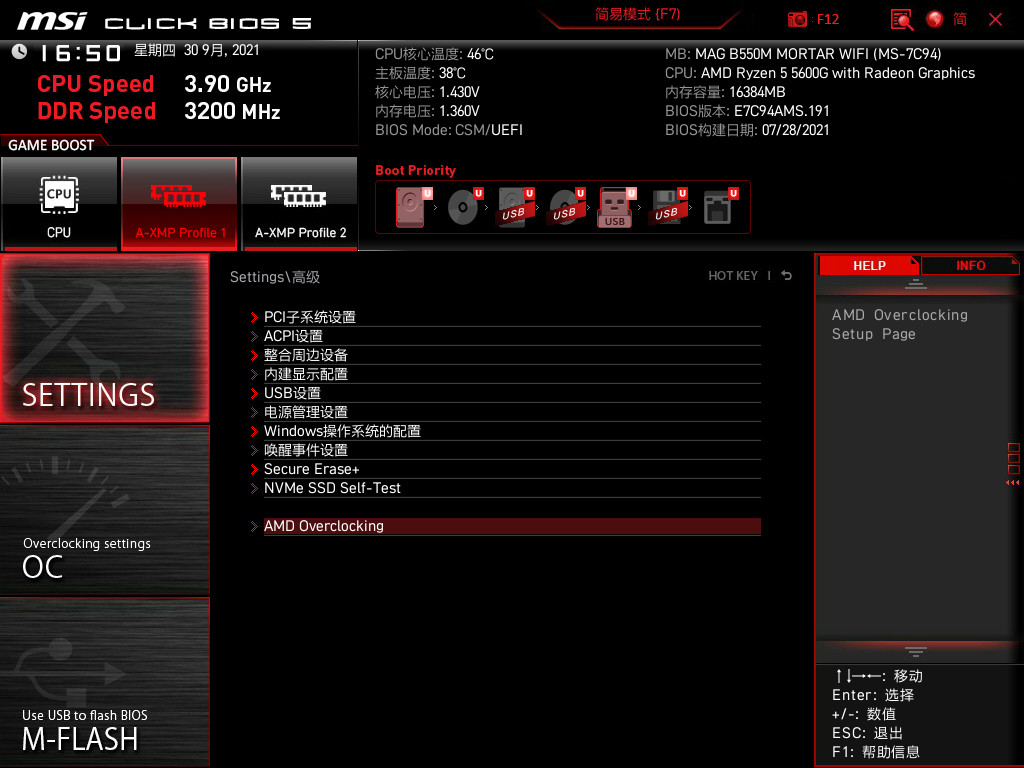Select the CPU overclocking icon
Viewport: 1024px width, 768px height.
pos(59,203)
